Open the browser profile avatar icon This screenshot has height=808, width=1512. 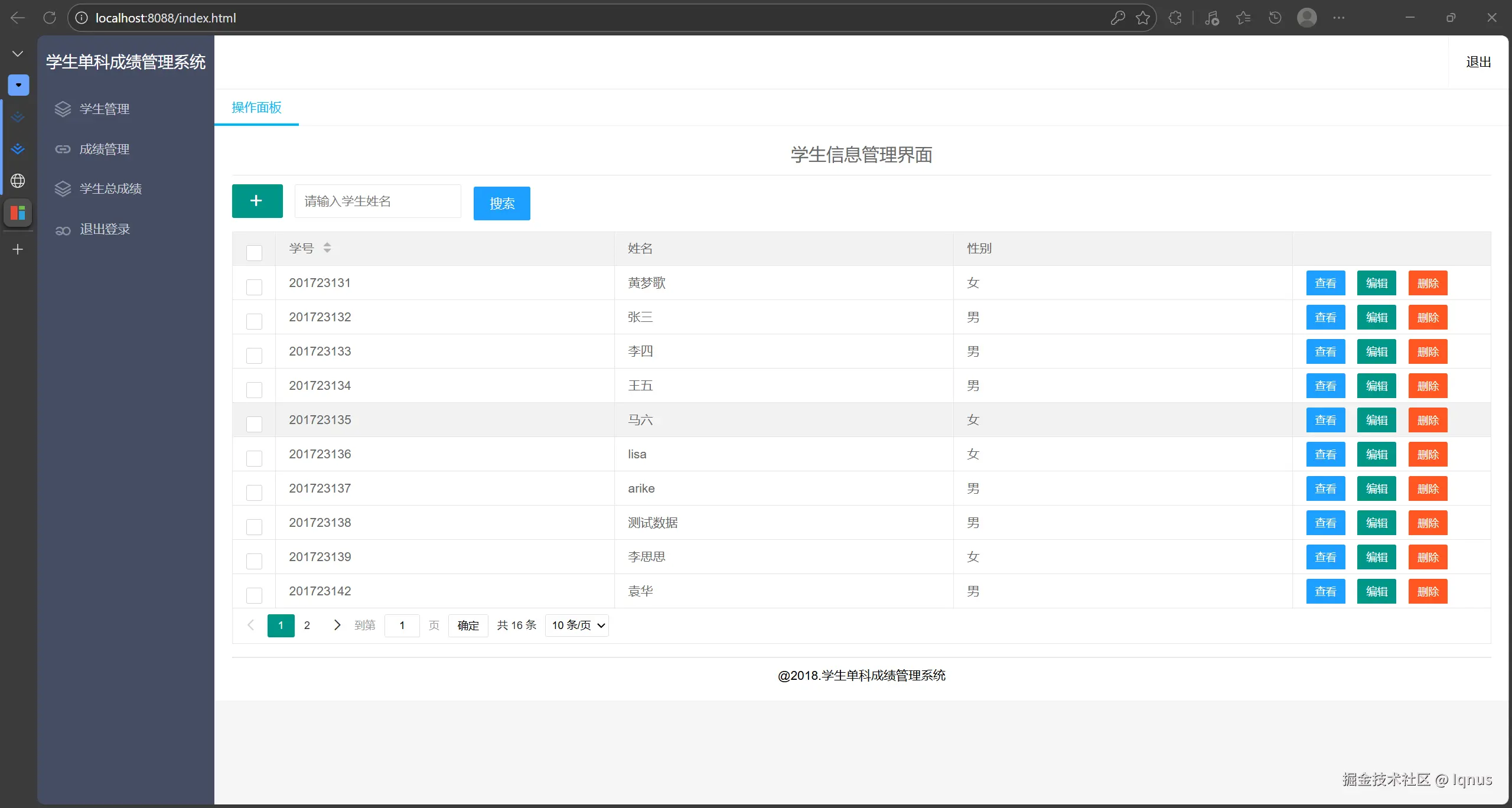tap(1306, 18)
